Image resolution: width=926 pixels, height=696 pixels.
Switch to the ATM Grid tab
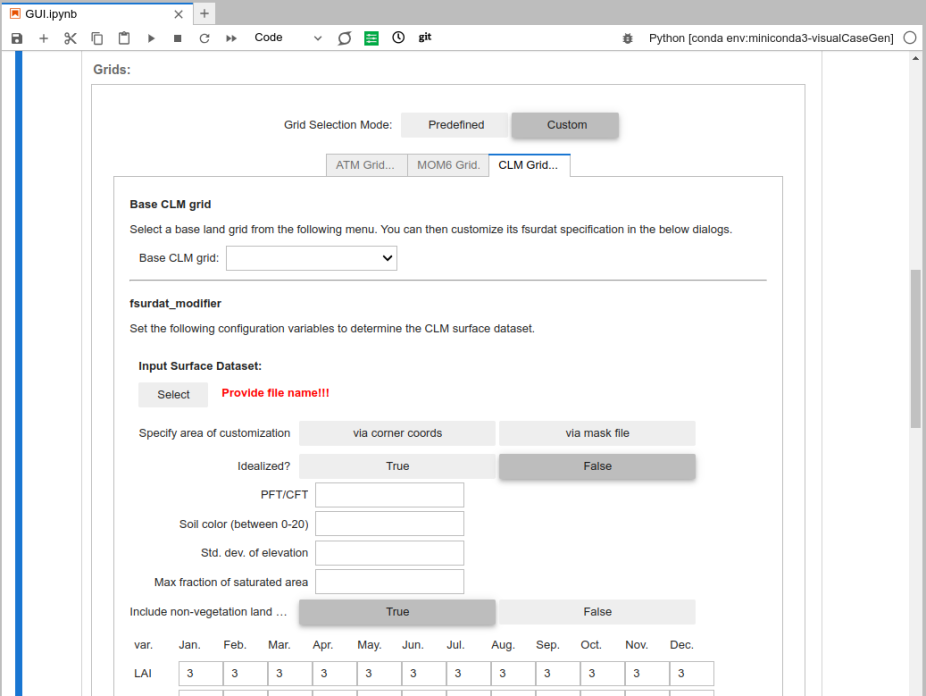pyautogui.click(x=365, y=165)
